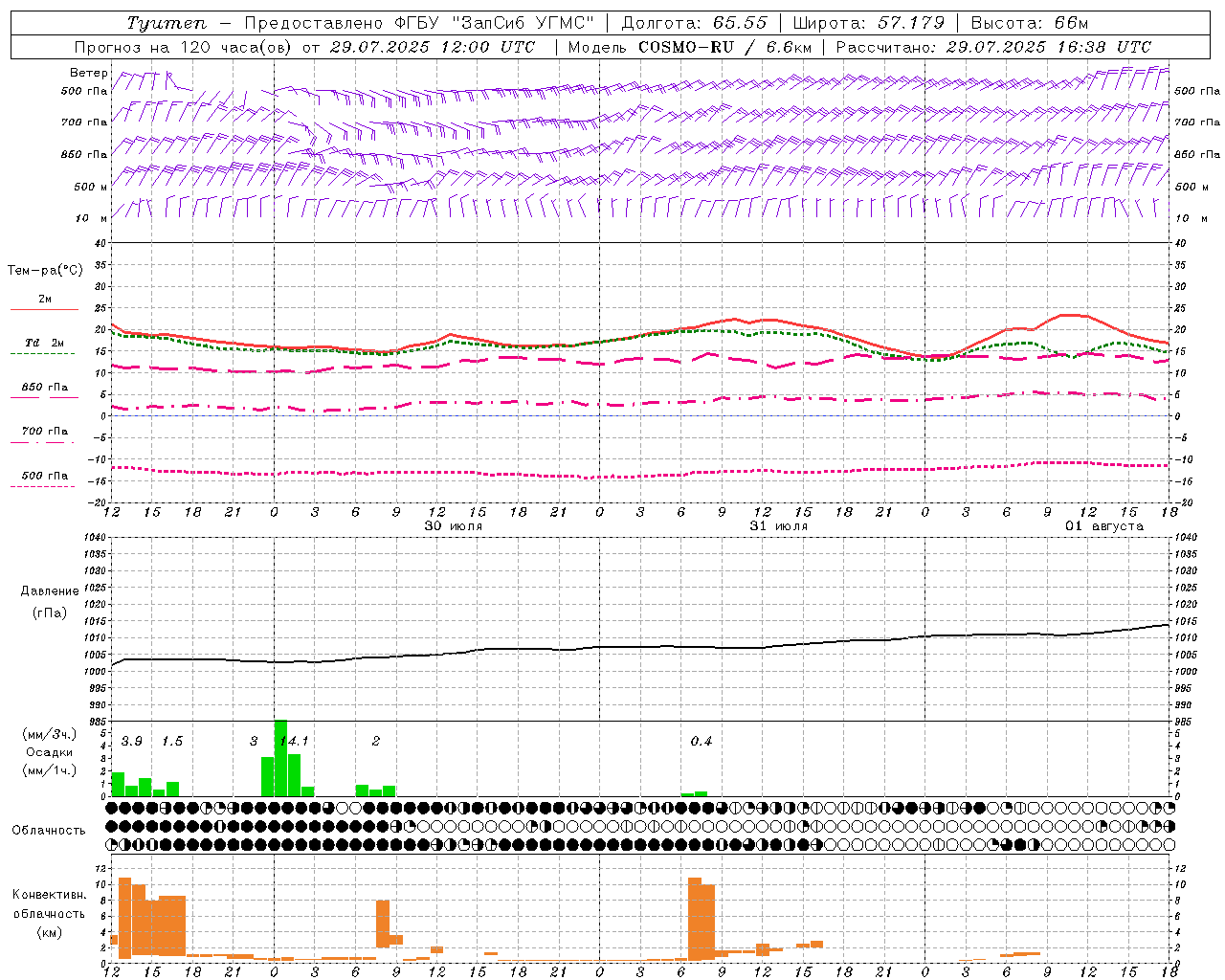Click the '3.9' precipitation total
The image size is (1225, 980).
click(x=132, y=741)
